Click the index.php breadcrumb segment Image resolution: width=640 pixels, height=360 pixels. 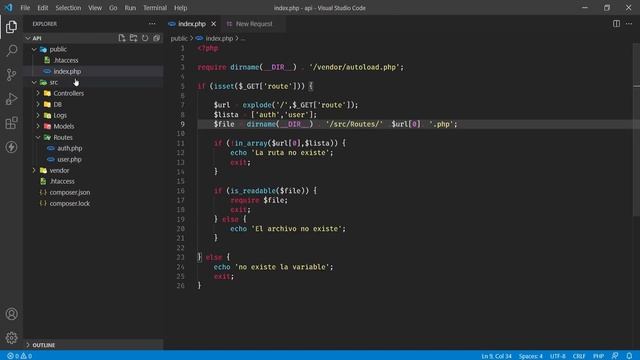219,38
